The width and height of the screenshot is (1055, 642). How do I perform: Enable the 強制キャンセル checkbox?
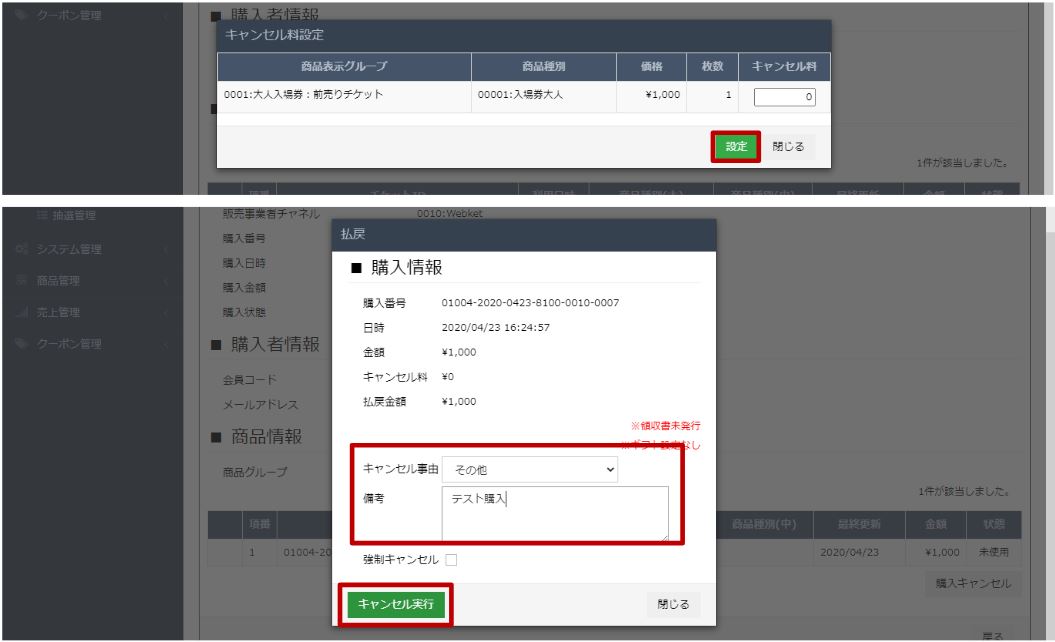point(449,561)
